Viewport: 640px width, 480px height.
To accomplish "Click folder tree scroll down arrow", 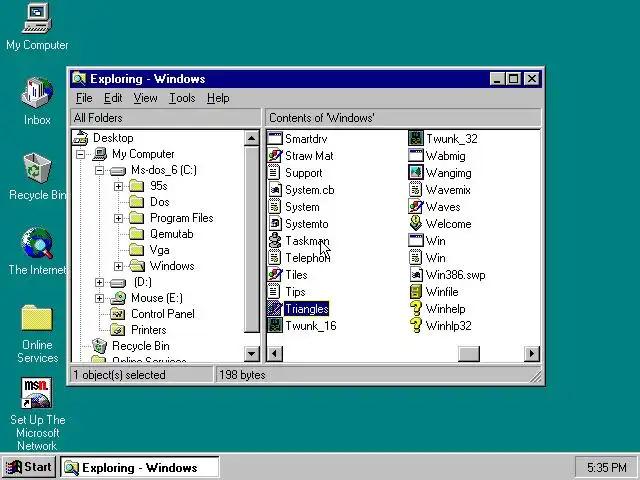I will [x=251, y=353].
